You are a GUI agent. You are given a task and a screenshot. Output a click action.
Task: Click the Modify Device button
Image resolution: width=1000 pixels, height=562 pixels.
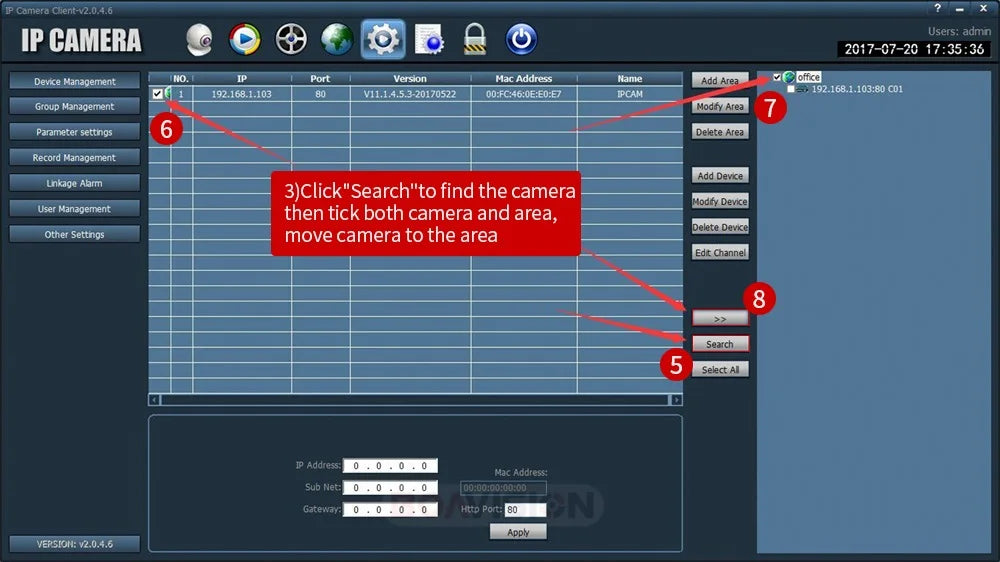point(720,201)
